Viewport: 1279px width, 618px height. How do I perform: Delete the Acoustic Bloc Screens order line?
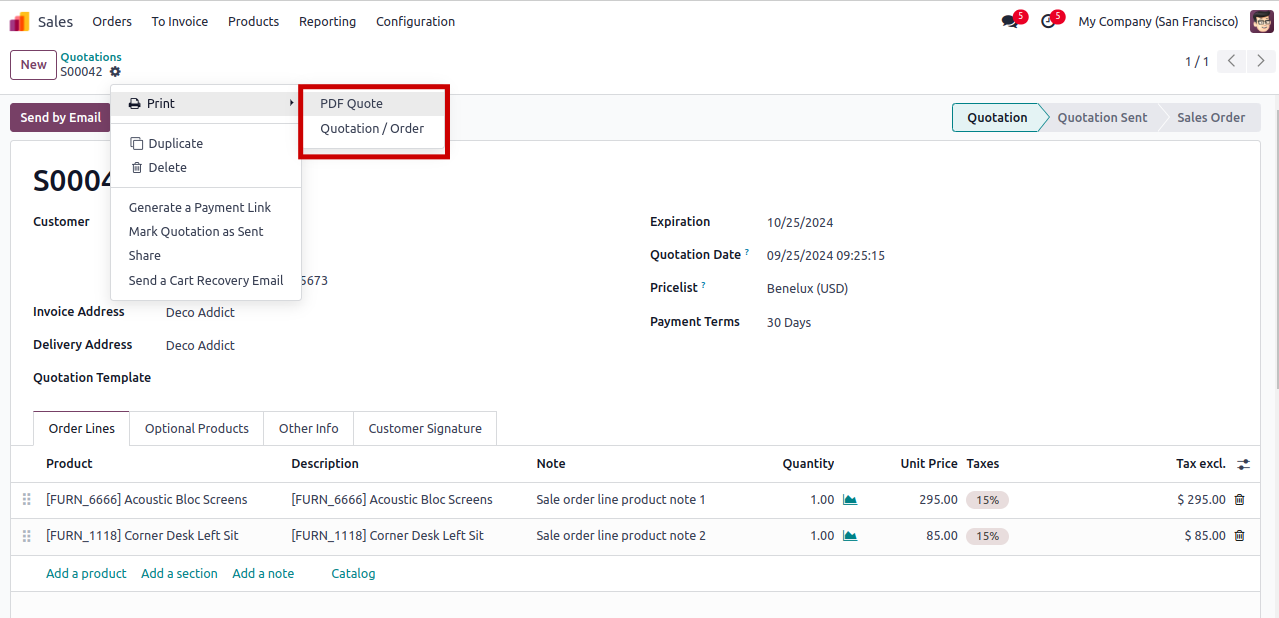1240,500
